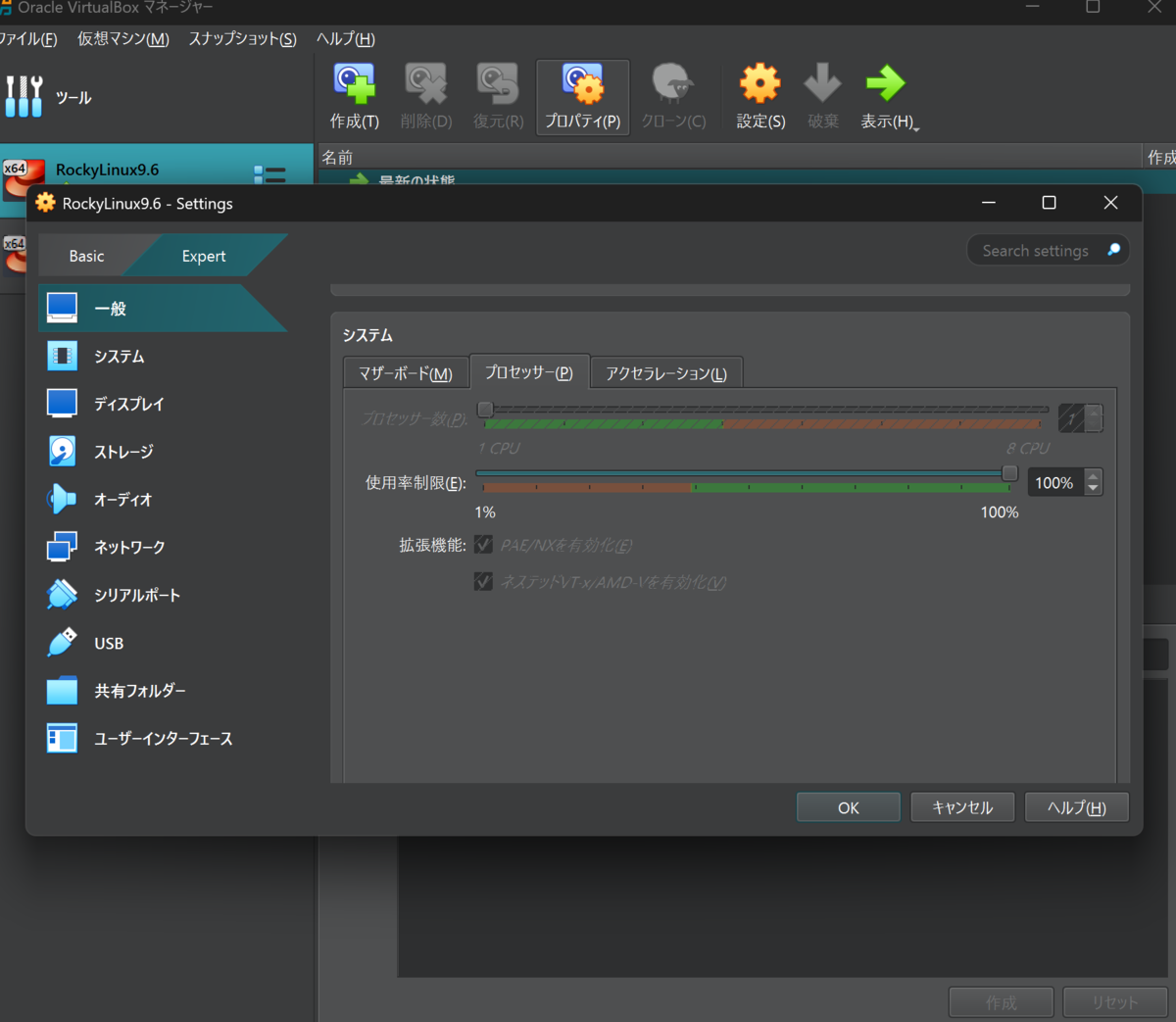Click the 表示(H) green arrow icon
Viewport: 1176px width, 1022px height.
click(x=886, y=84)
